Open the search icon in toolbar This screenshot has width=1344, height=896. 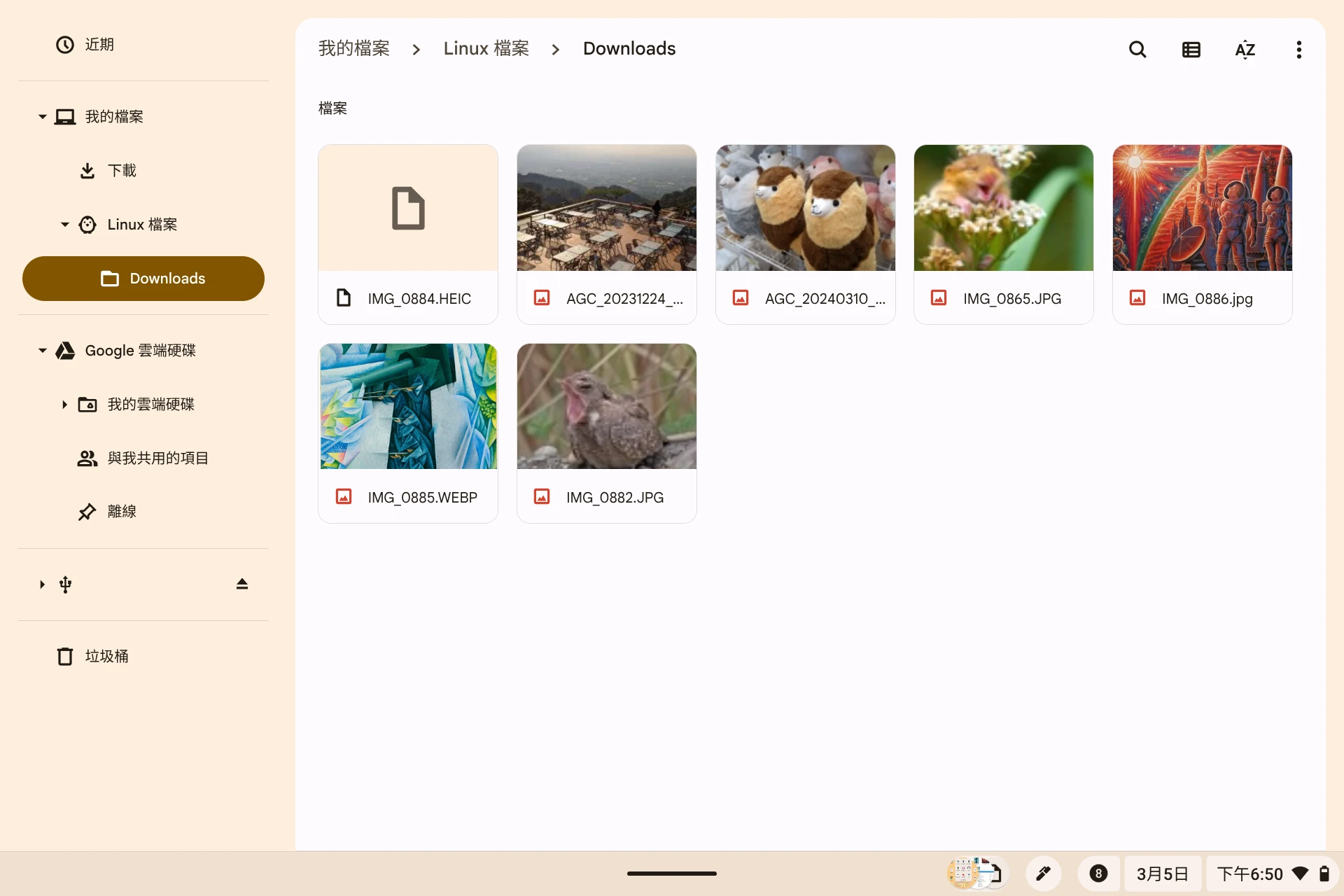point(1137,50)
